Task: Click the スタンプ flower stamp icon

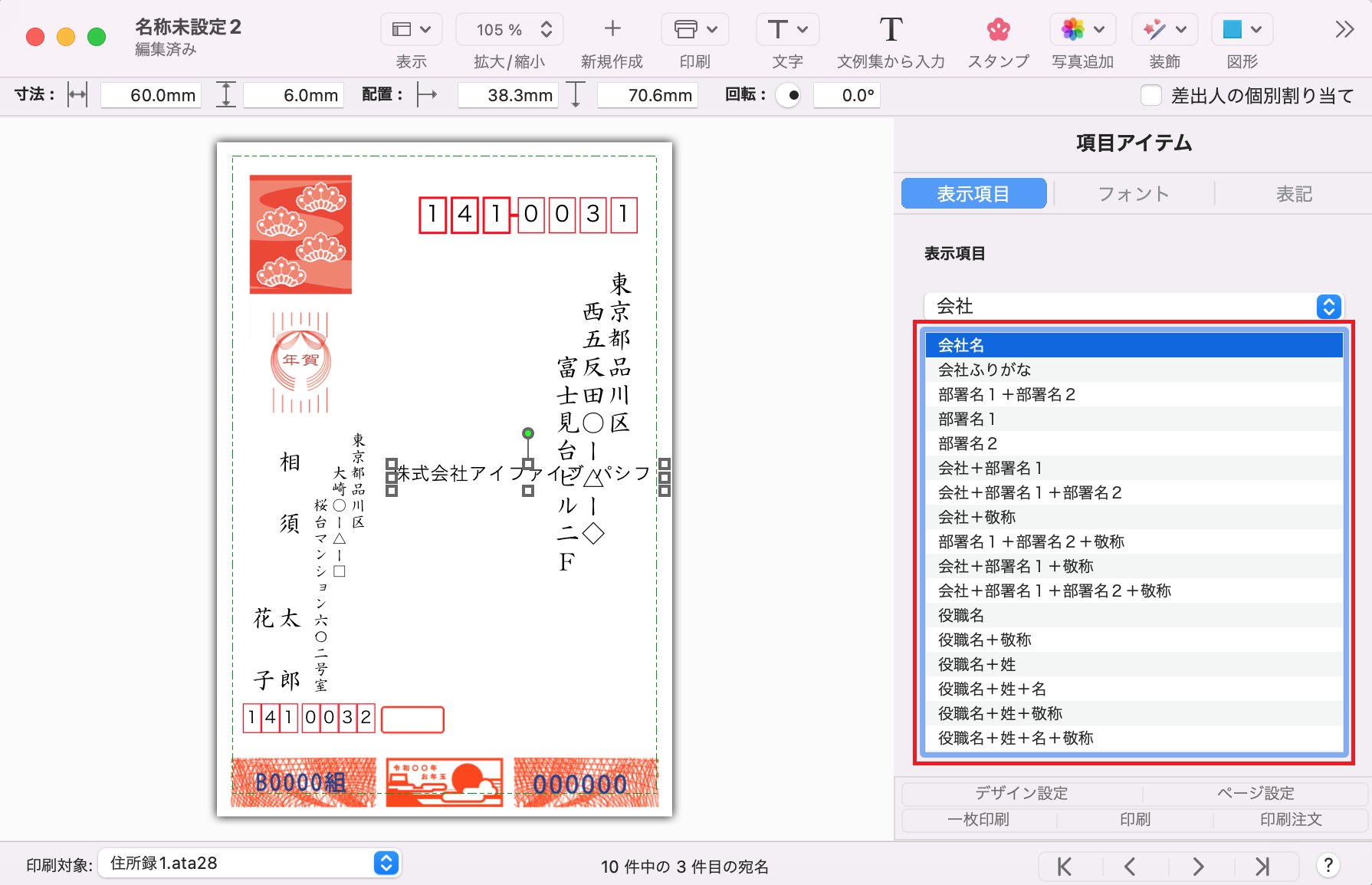Action: (998, 30)
